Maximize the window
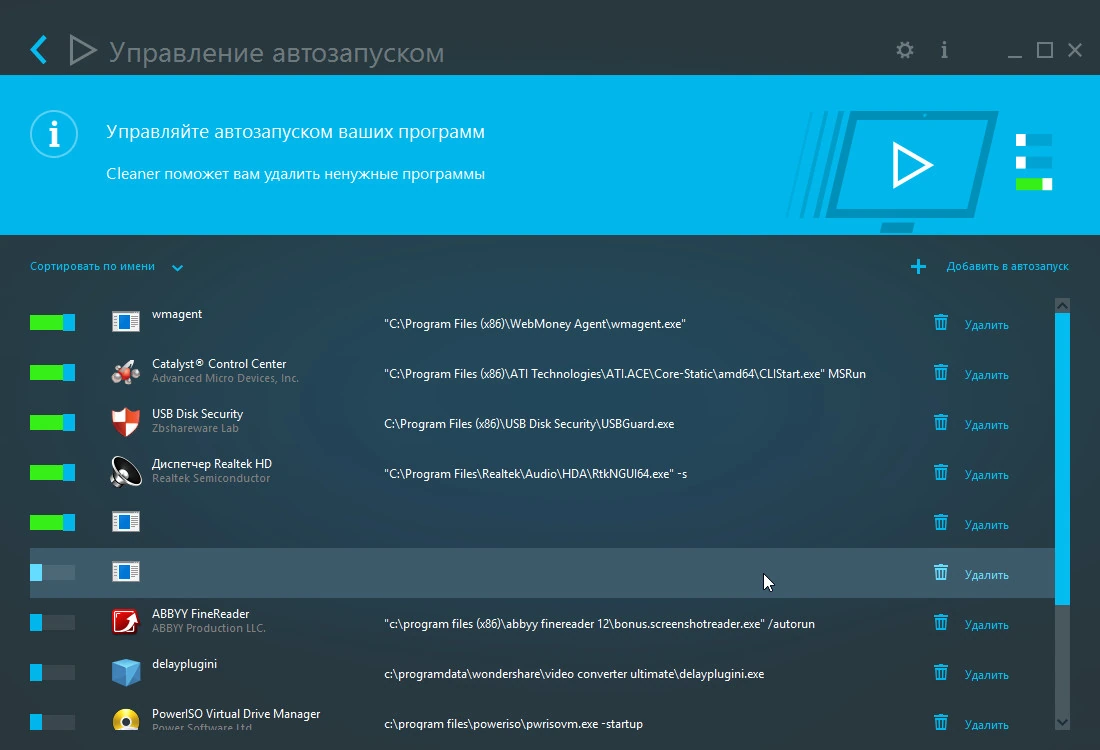 (x=1045, y=50)
